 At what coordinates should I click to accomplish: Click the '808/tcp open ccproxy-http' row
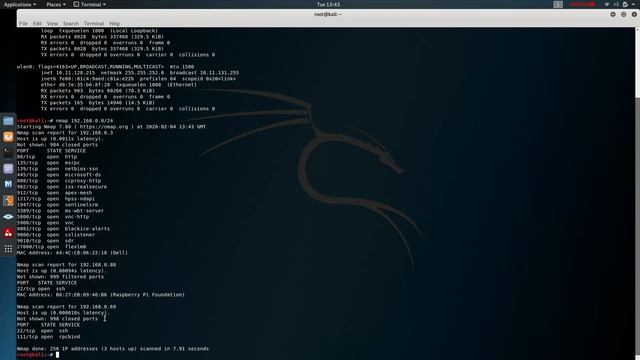59,180
